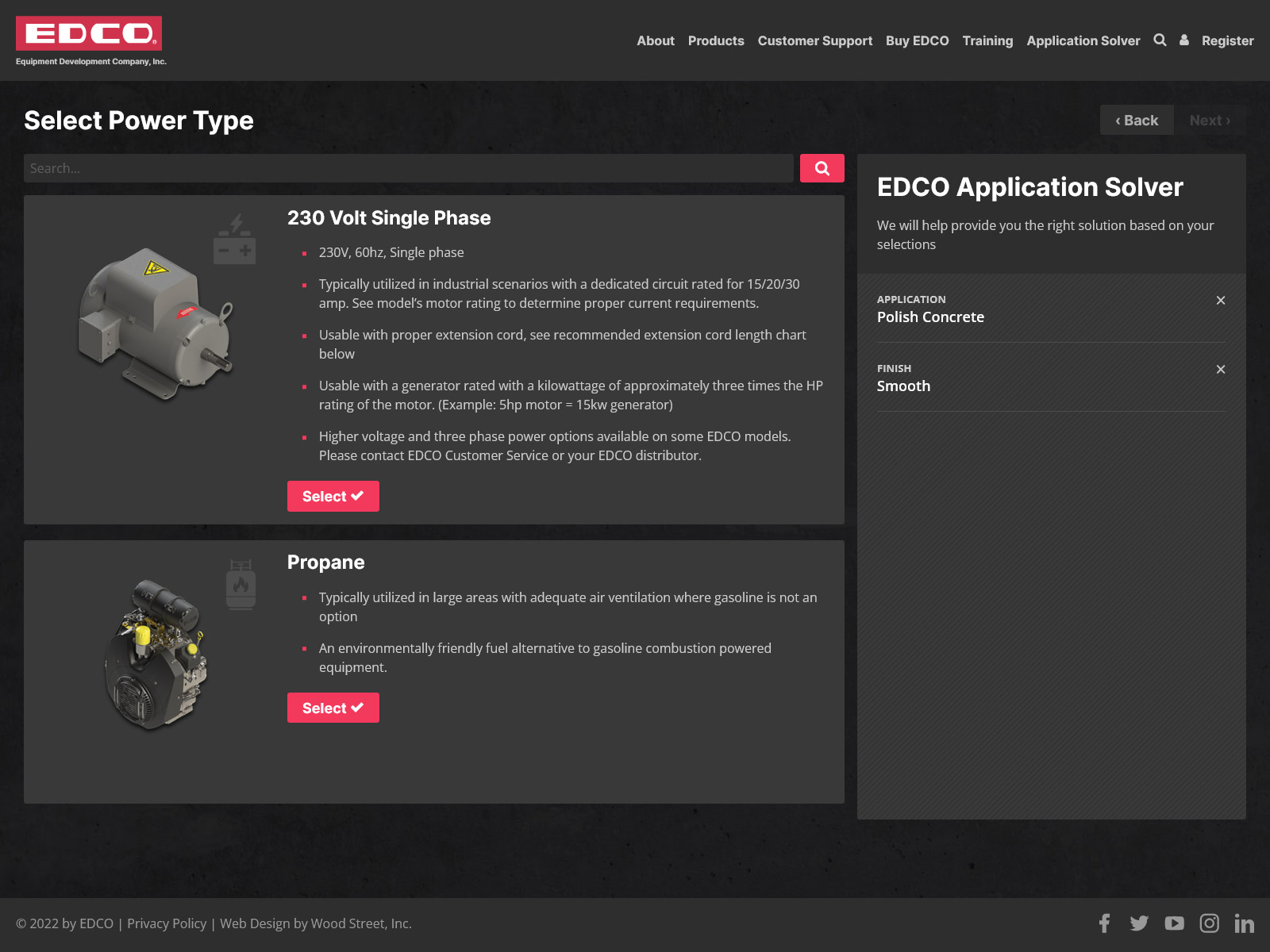
Task: Click the electric motor image
Action: [x=156, y=325]
